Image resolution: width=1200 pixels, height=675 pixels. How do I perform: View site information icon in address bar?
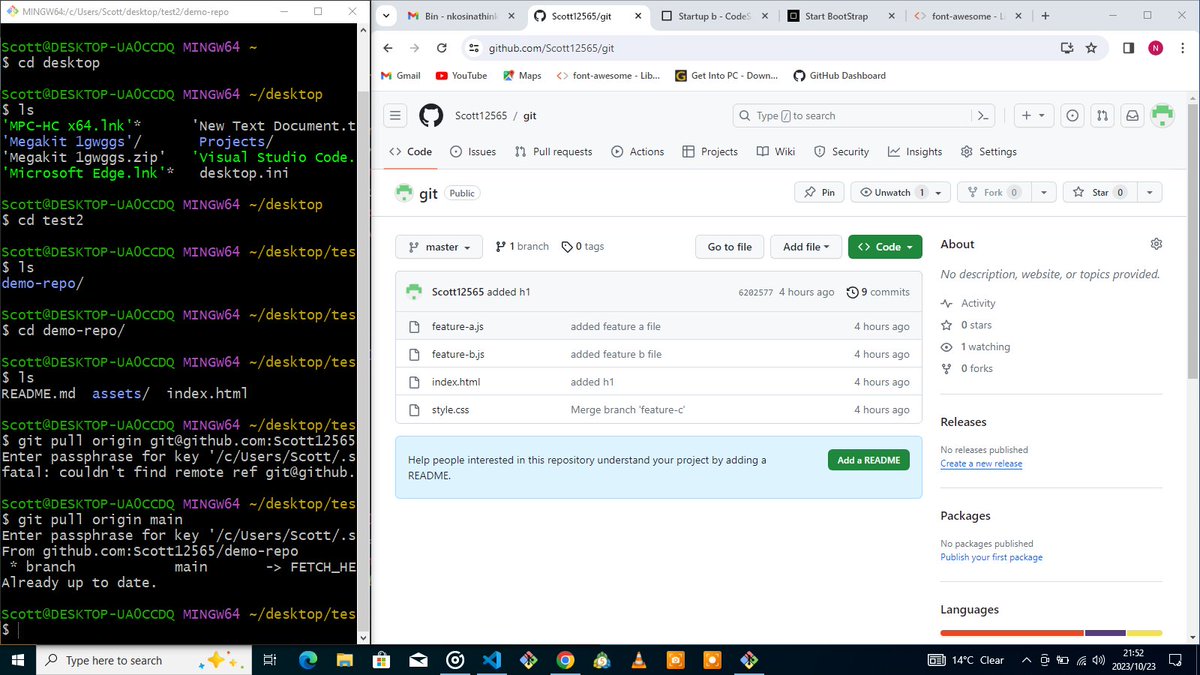pyautogui.click(x=474, y=48)
